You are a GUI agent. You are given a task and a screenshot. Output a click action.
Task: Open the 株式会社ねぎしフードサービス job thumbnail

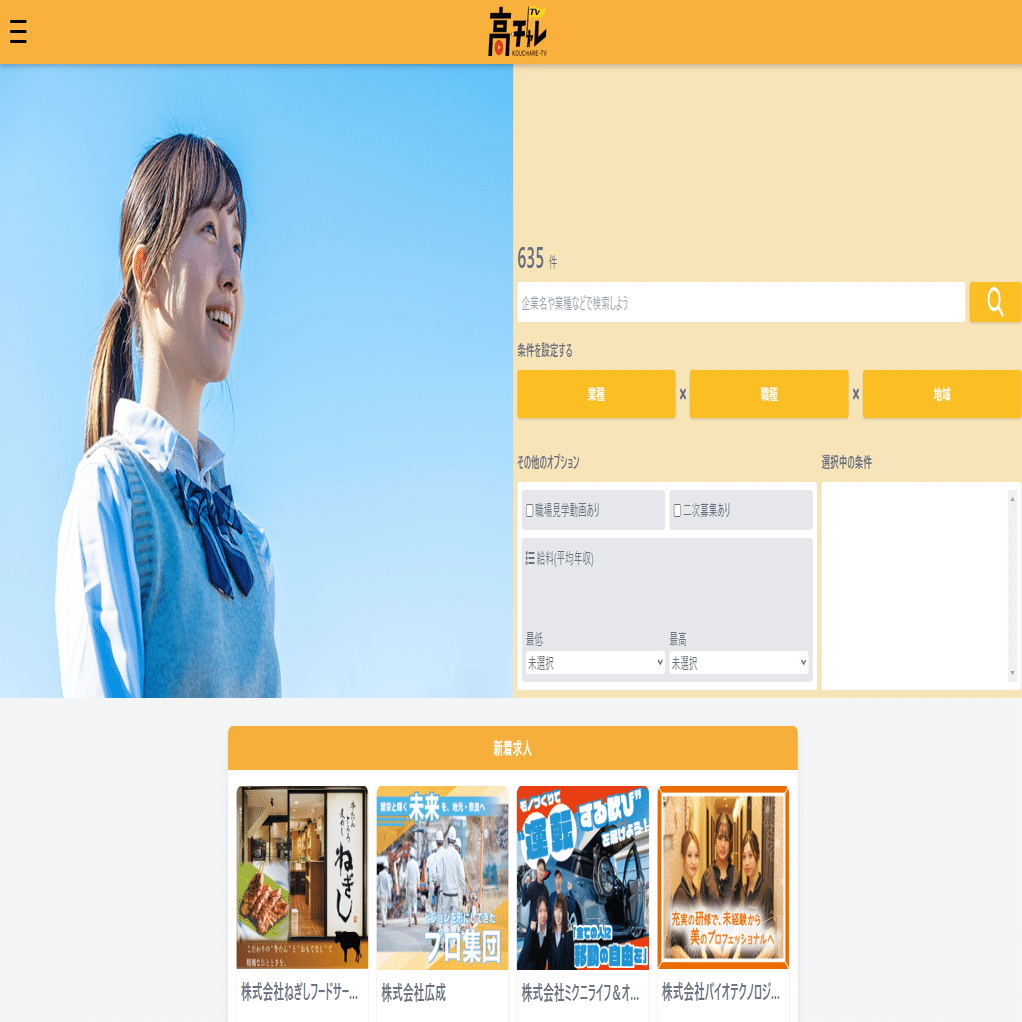(x=302, y=877)
